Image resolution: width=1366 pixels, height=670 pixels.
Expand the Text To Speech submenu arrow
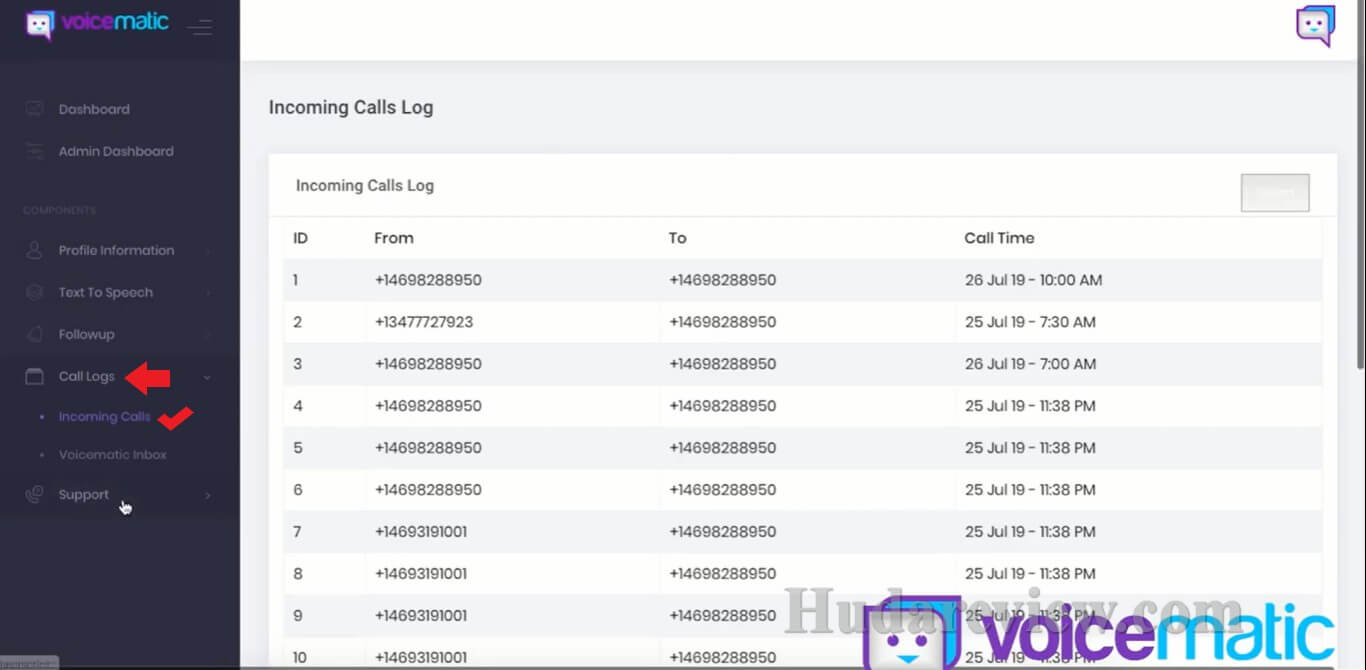click(208, 293)
